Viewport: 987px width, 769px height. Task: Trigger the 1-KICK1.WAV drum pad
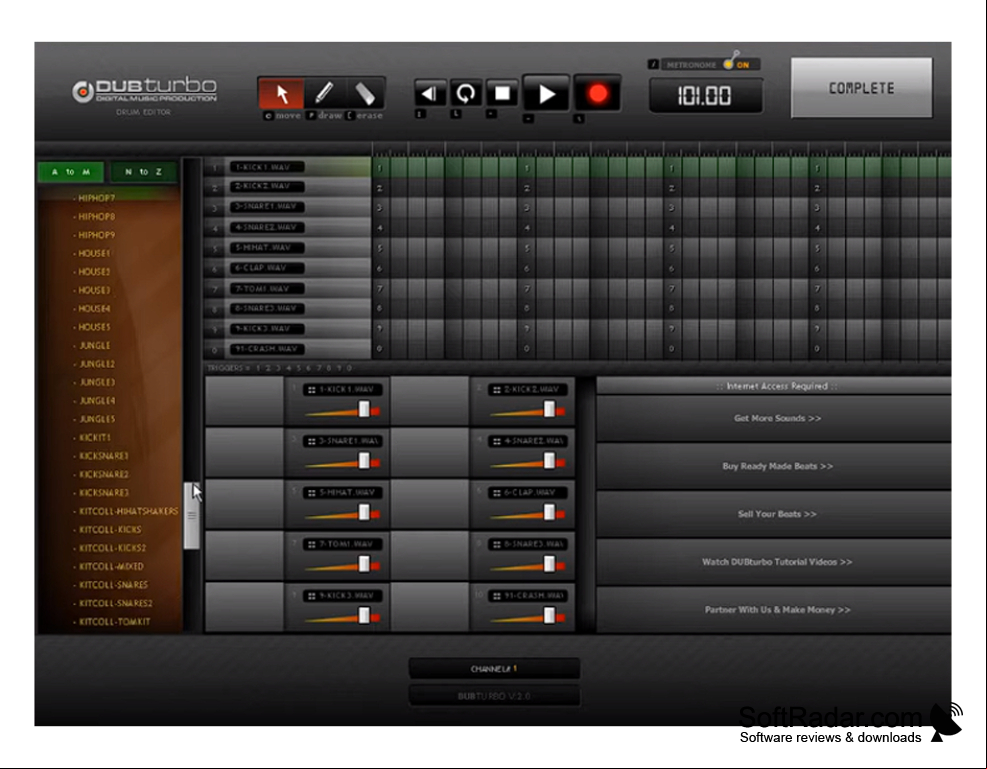(x=245, y=400)
